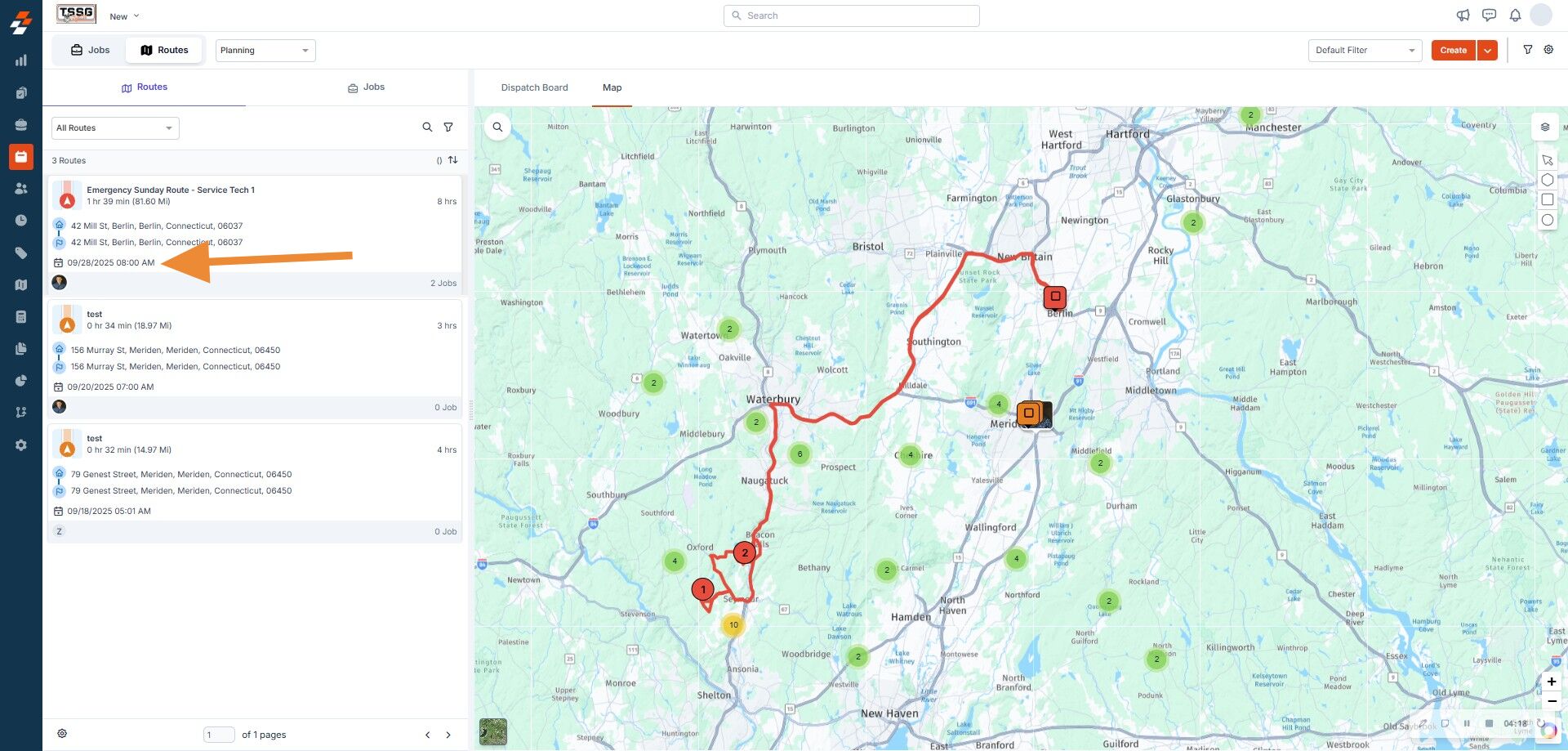Click the page number input field

tap(219, 735)
